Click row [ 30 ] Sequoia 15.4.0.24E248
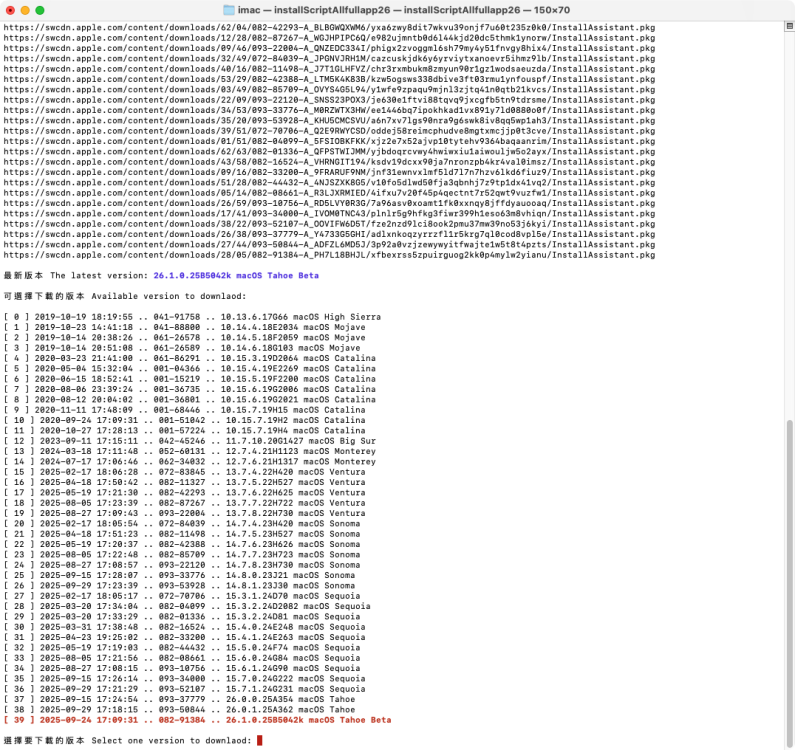The height and width of the screenshot is (750, 795). (185, 627)
